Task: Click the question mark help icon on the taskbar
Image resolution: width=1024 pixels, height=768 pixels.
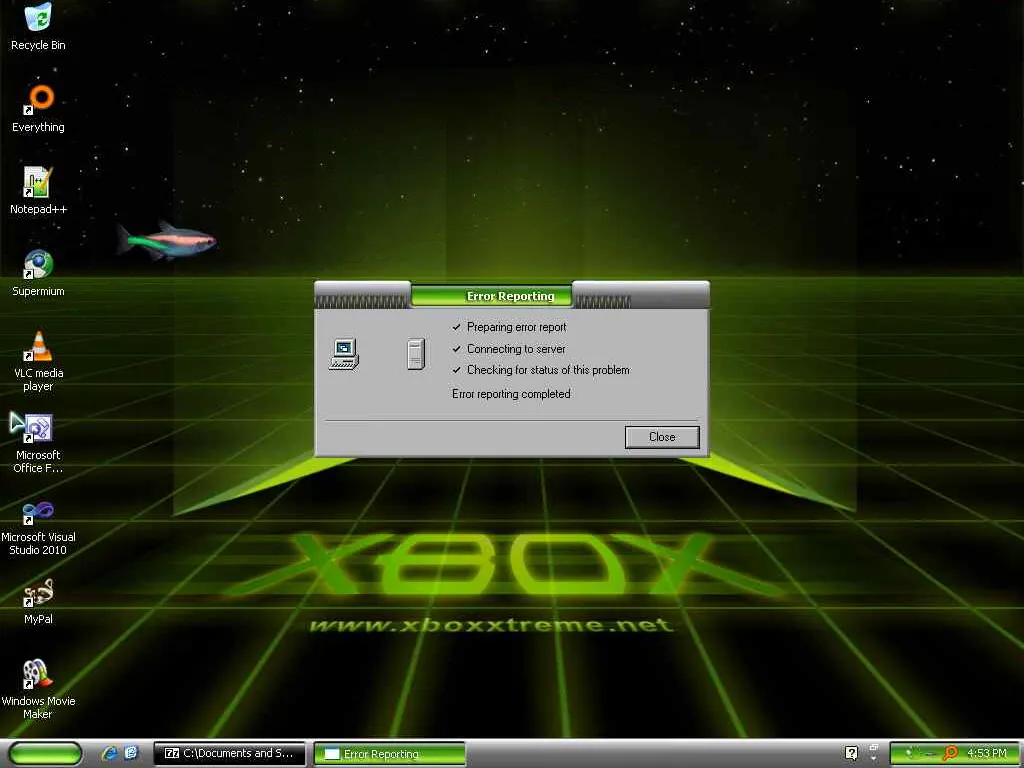Action: pyautogui.click(x=851, y=753)
